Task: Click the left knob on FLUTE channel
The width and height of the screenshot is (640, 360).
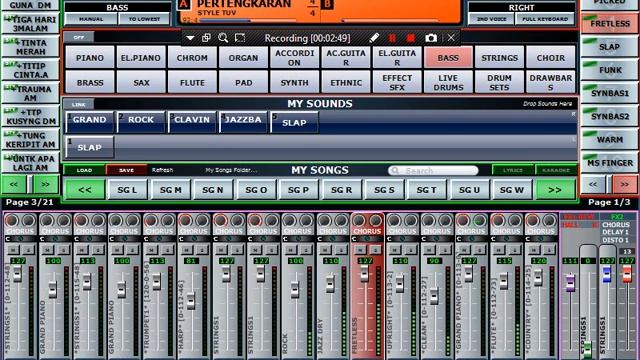Action: (498, 220)
